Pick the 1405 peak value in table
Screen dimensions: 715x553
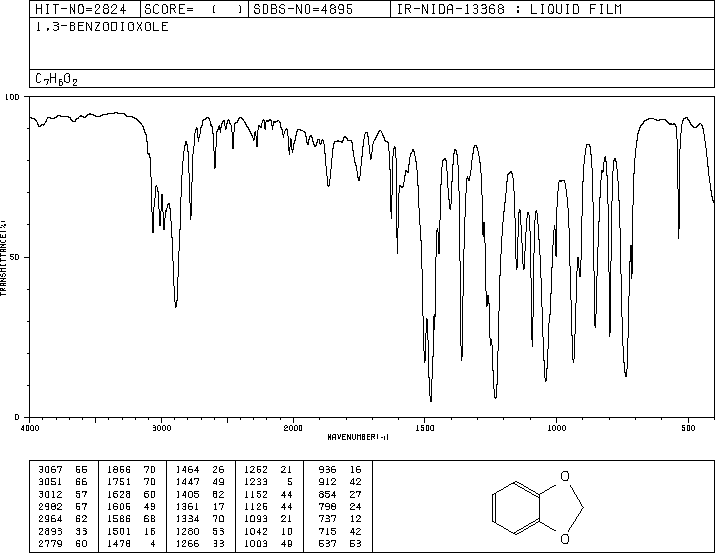(x=187, y=494)
